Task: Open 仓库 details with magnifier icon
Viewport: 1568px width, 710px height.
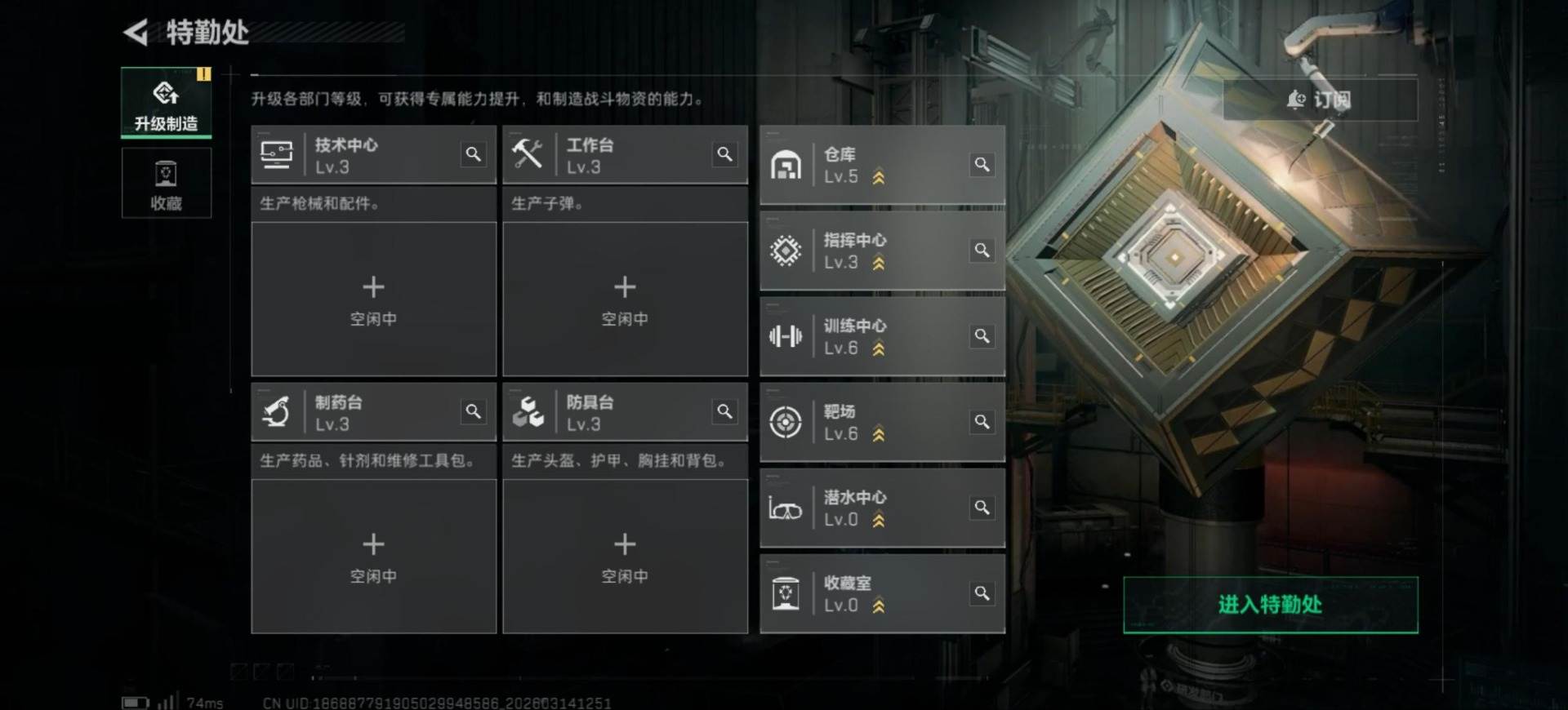Action: (x=982, y=164)
